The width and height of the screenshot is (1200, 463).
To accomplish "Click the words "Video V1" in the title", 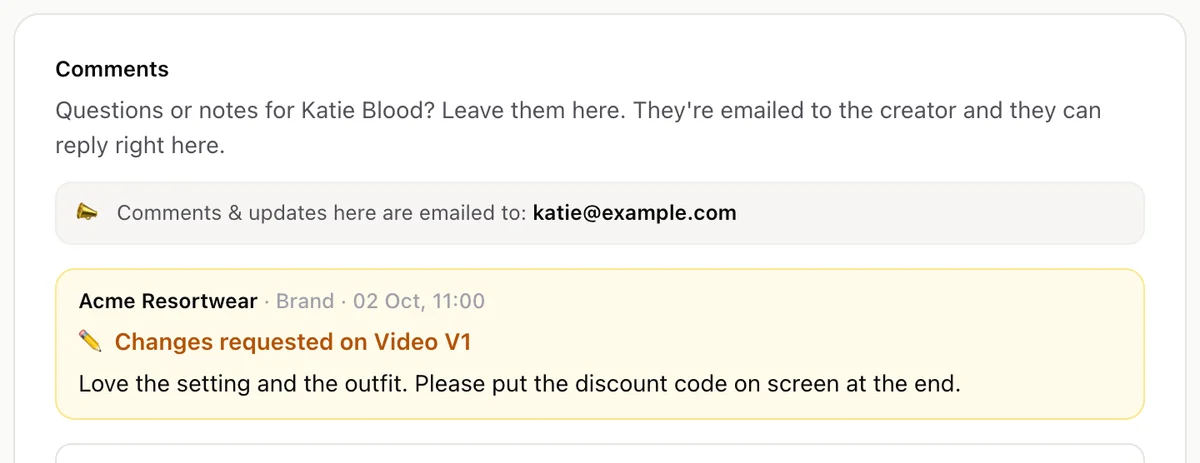I will pos(422,342).
